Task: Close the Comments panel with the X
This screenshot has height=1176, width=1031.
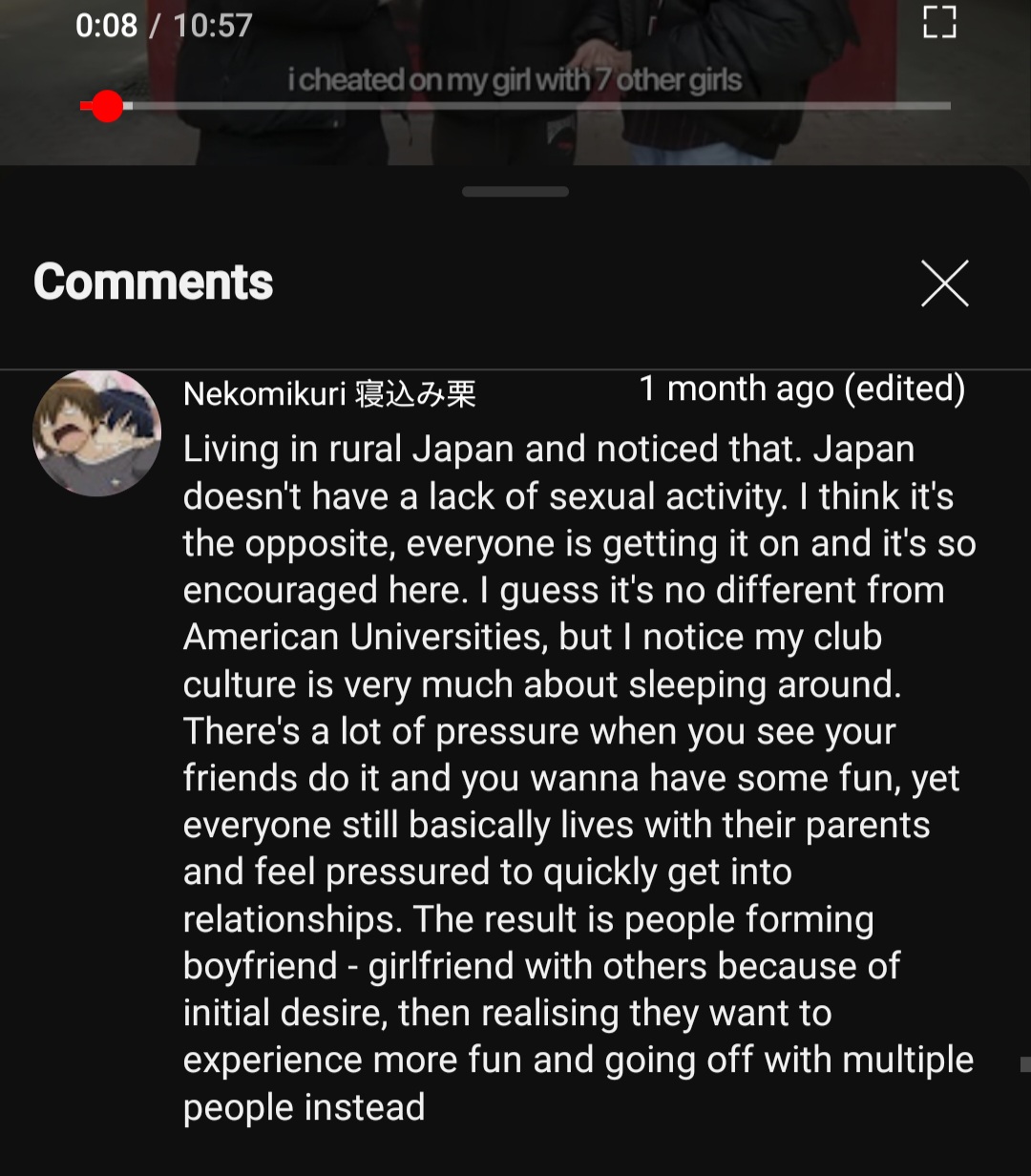Action: click(945, 283)
